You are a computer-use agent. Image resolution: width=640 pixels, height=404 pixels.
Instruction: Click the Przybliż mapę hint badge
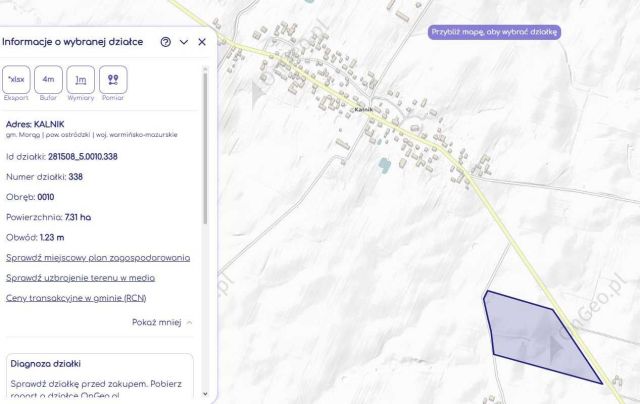coord(494,32)
